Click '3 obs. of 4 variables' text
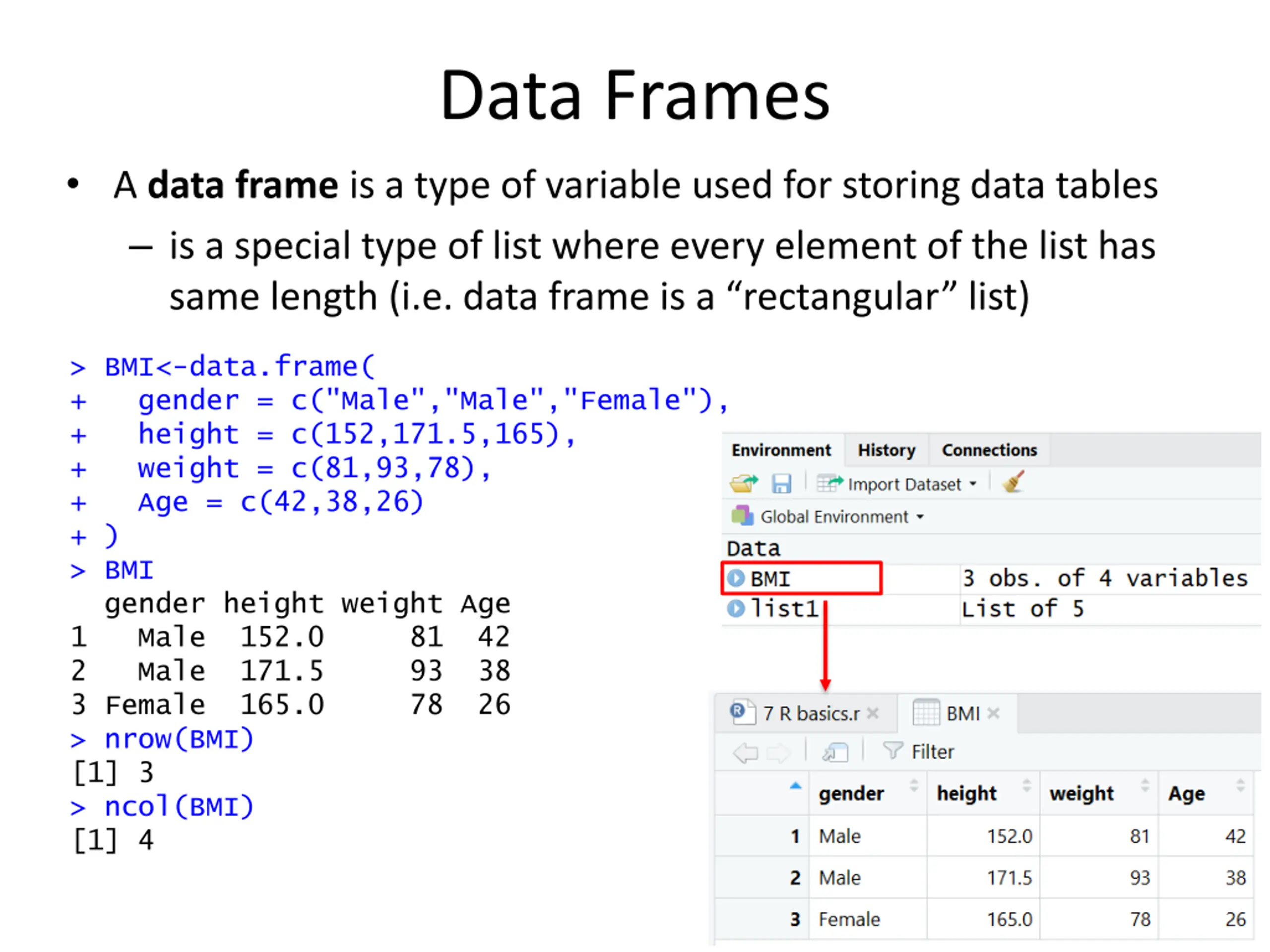The width and height of the screenshot is (1270, 952). click(1105, 579)
